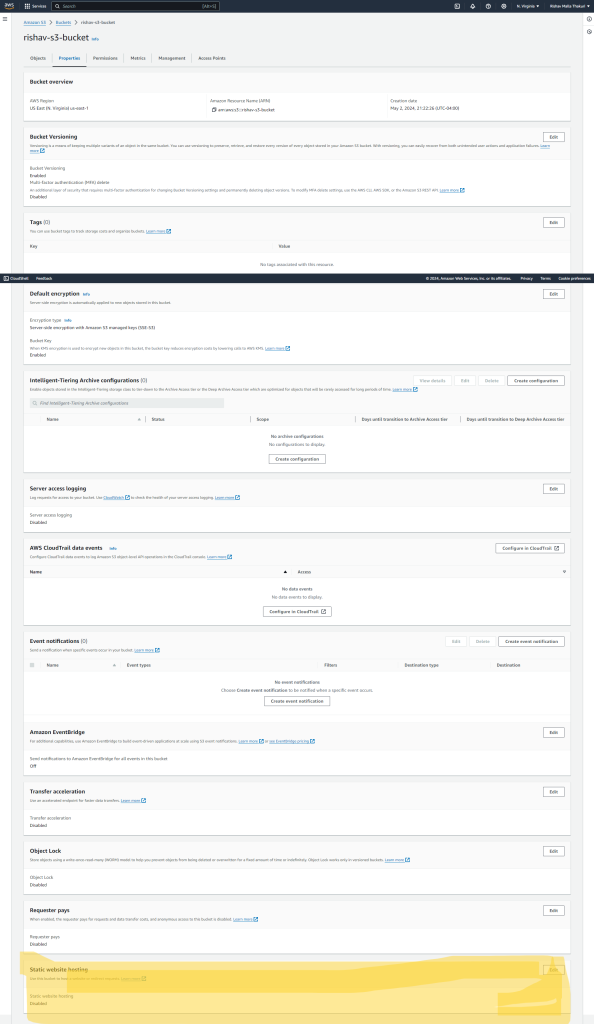Open the notifications bell
This screenshot has width=594, height=1024.
[x=473, y=6]
